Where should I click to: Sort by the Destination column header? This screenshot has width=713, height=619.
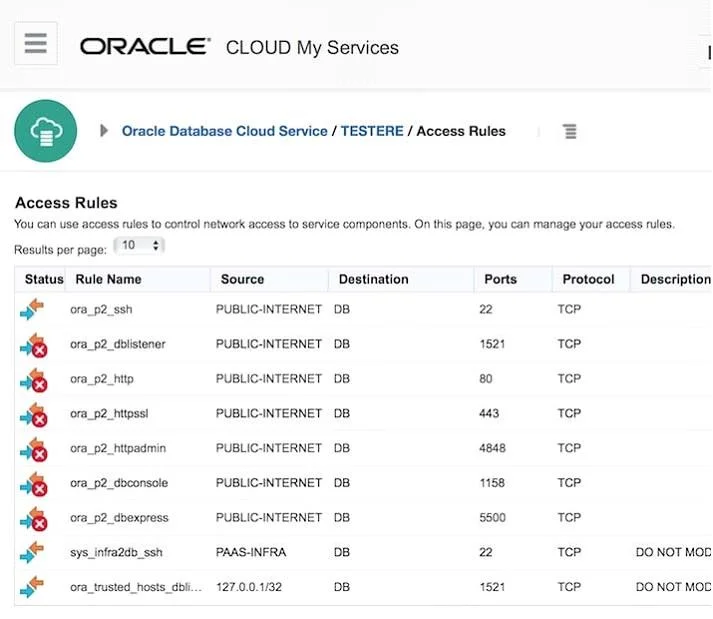coord(373,279)
